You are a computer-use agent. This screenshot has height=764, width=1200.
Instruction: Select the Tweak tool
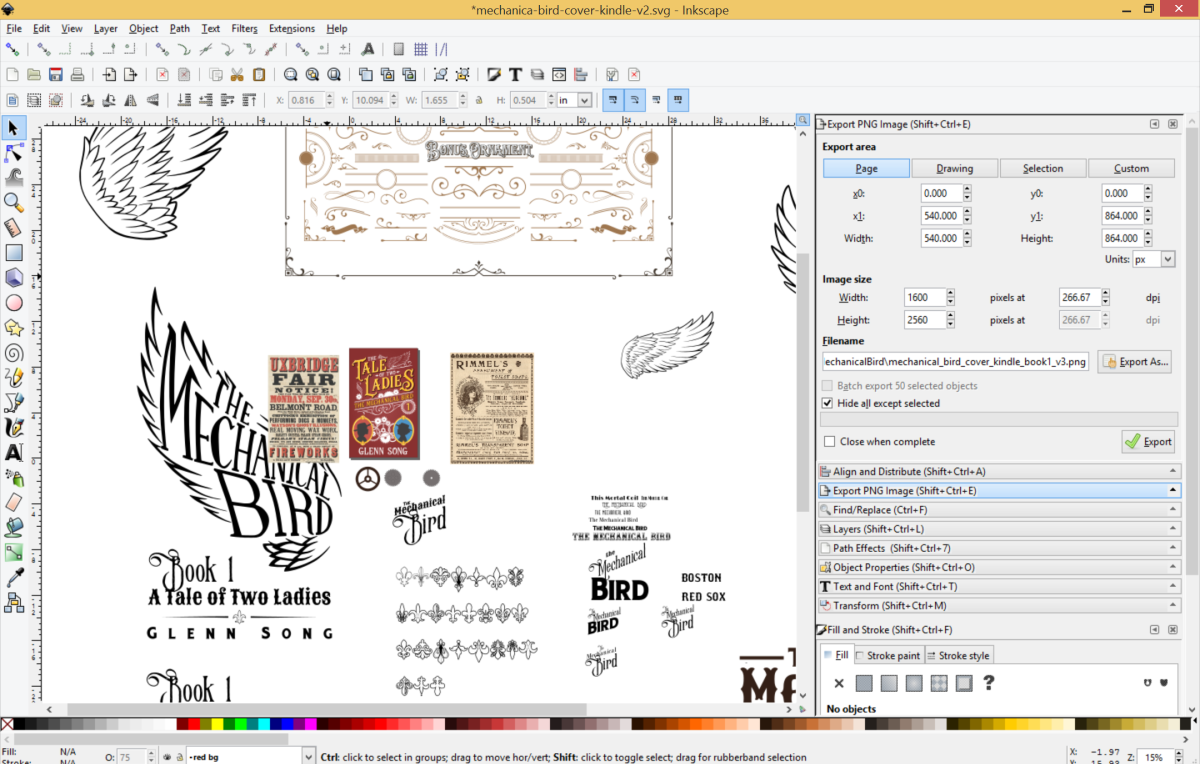14,178
